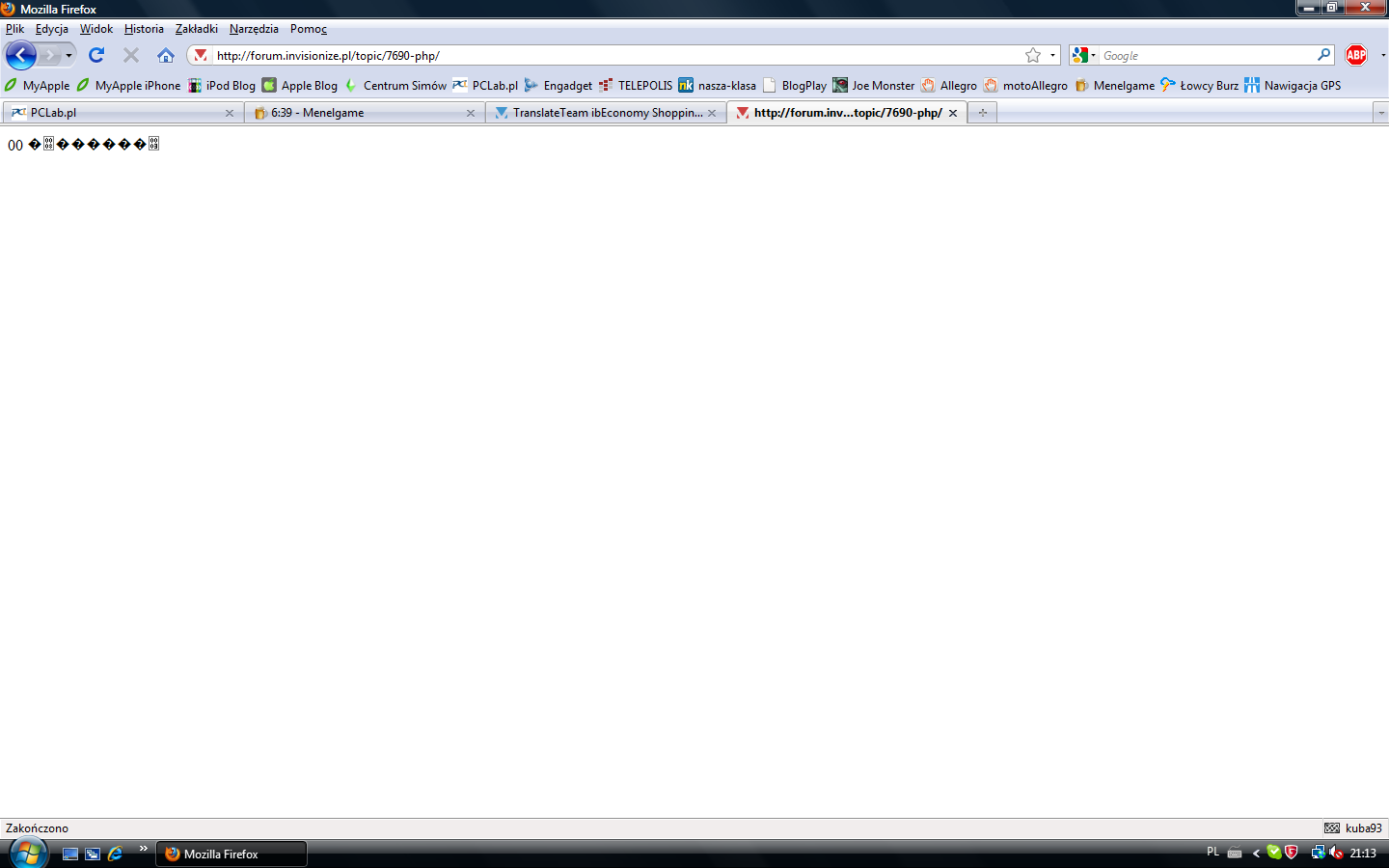
Task: Open the Zakładki menu
Action: pos(196,29)
